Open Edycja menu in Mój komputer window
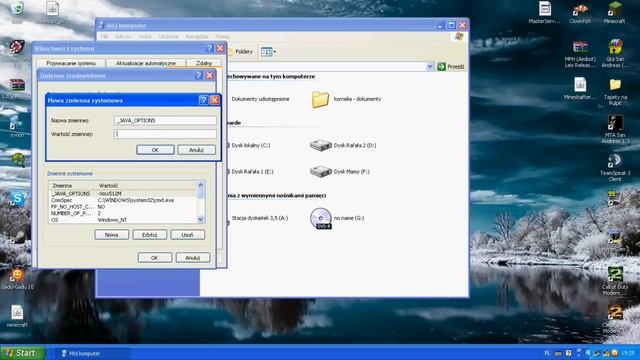 (123, 36)
